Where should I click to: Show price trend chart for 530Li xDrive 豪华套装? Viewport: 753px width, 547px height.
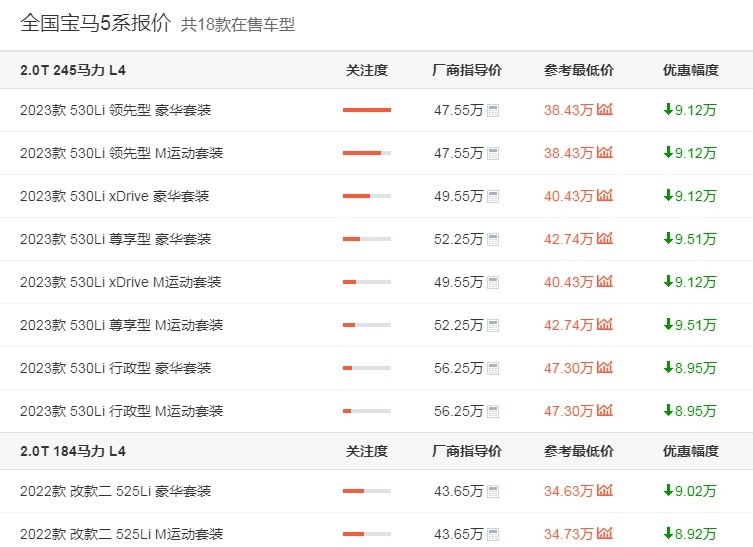pos(605,195)
